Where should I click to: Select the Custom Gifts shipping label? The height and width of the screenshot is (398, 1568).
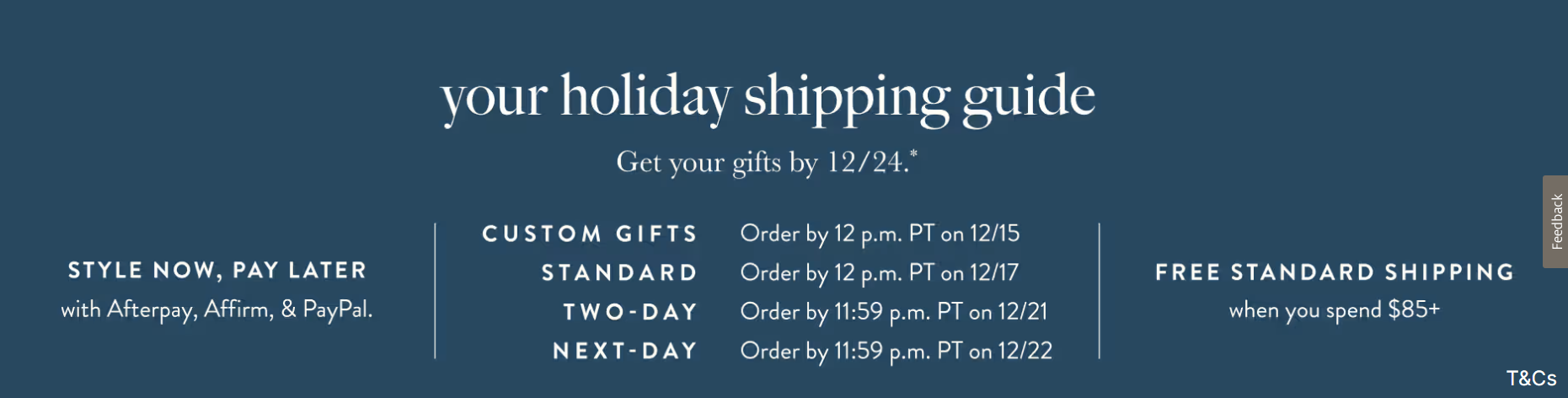click(x=590, y=234)
